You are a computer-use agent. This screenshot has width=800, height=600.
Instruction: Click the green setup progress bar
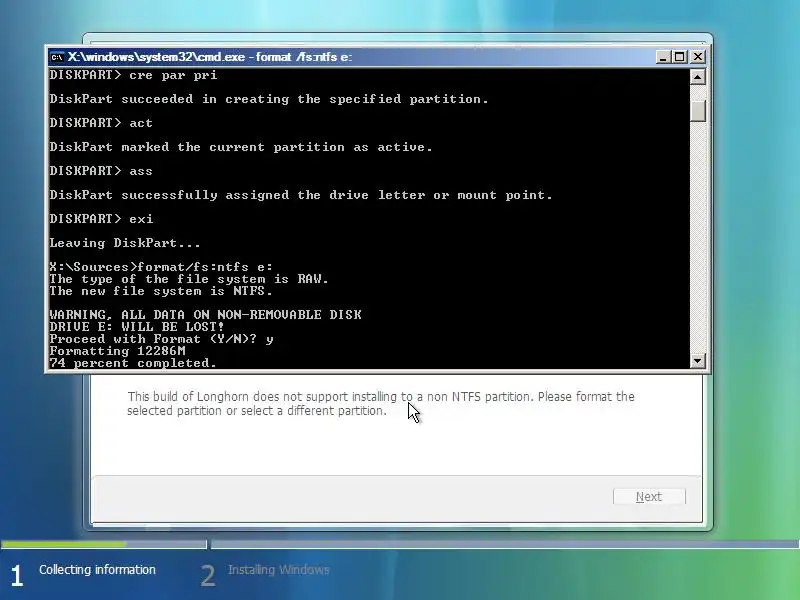63,544
